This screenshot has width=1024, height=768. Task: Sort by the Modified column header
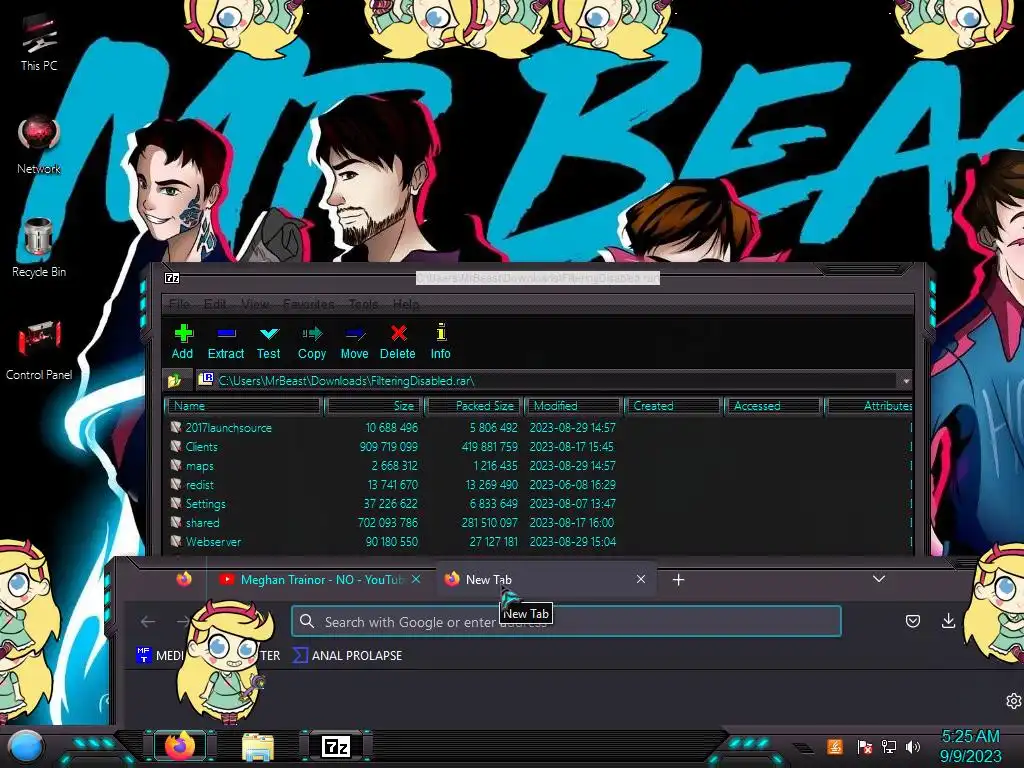[x=573, y=406]
